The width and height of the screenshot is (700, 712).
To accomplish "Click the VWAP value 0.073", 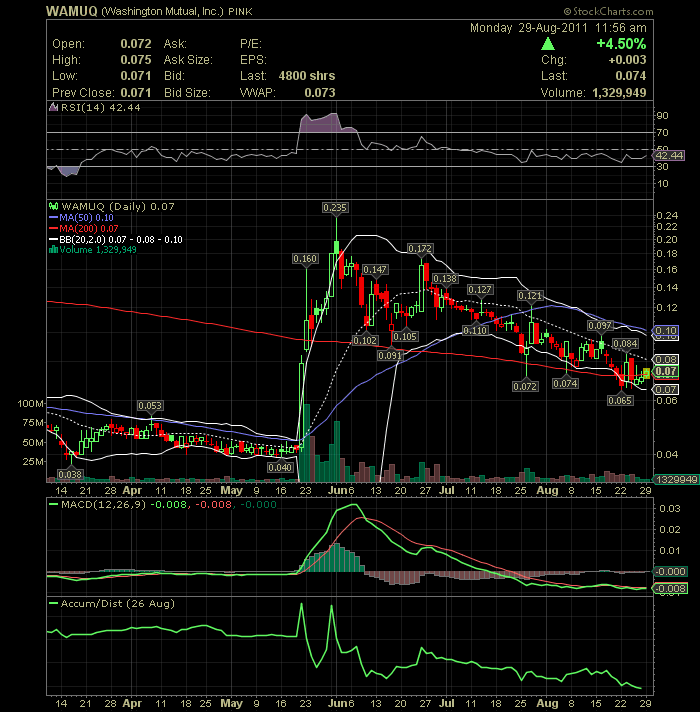I will pos(320,93).
